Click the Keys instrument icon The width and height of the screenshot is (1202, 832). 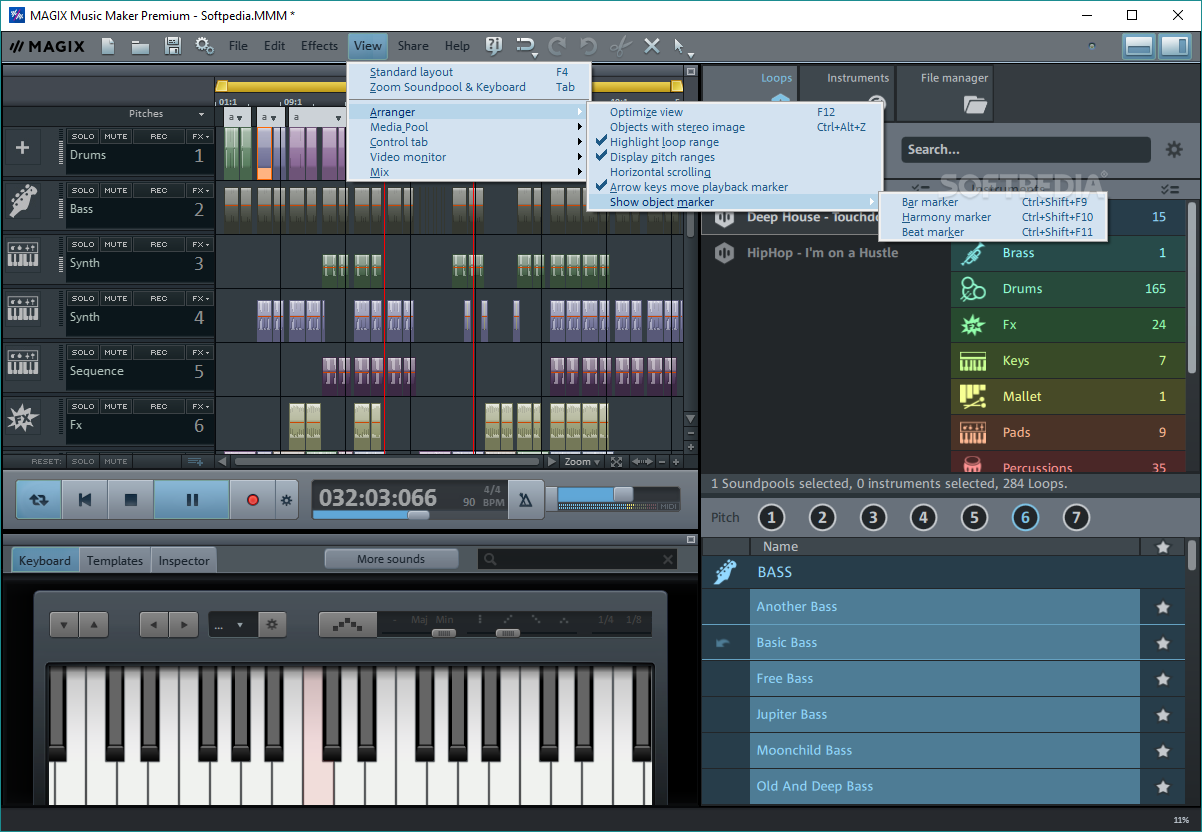pos(973,361)
